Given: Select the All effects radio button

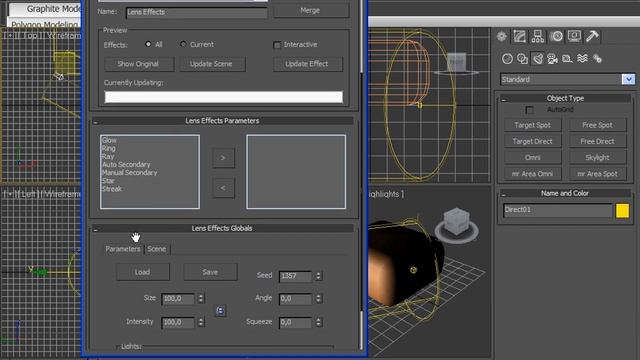Looking at the screenshot, I should 148,44.
